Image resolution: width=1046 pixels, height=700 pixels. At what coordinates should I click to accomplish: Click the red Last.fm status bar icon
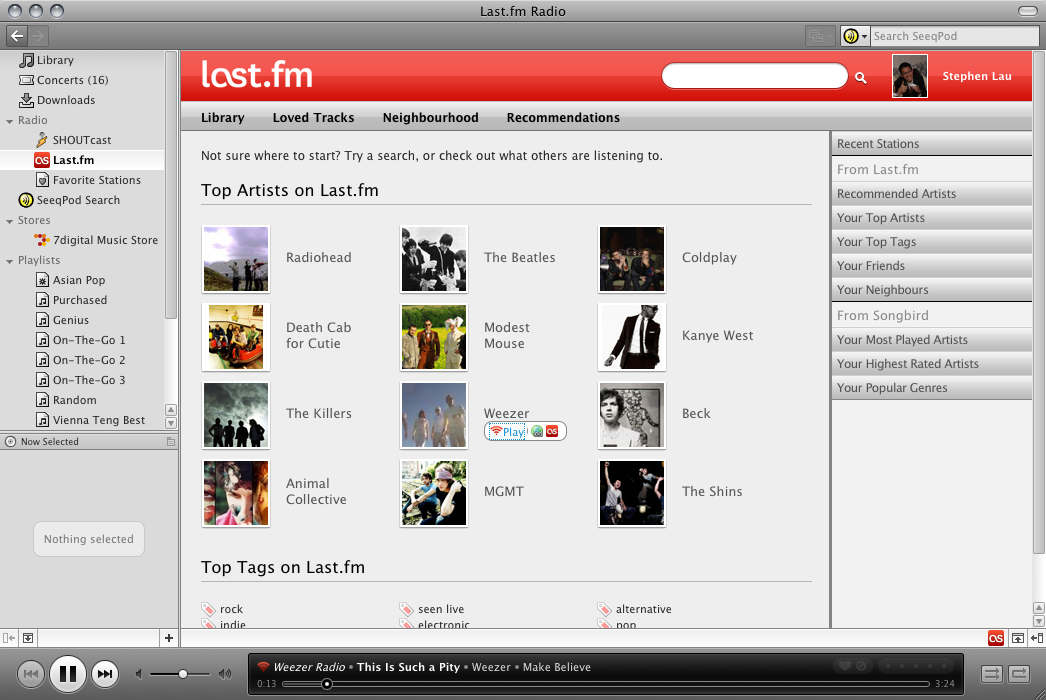tap(995, 639)
